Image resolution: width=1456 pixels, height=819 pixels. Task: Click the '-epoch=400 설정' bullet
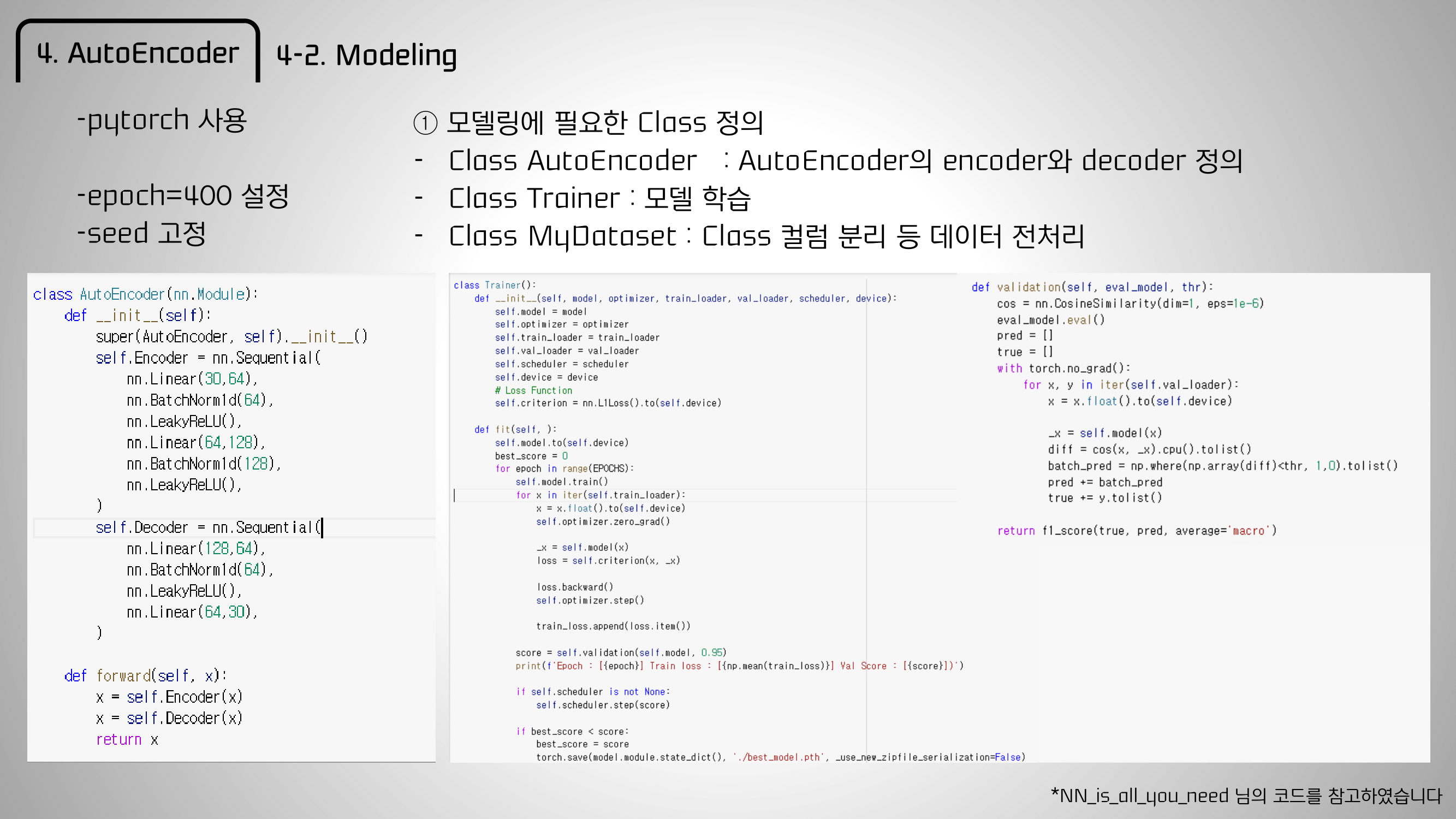tap(182, 195)
